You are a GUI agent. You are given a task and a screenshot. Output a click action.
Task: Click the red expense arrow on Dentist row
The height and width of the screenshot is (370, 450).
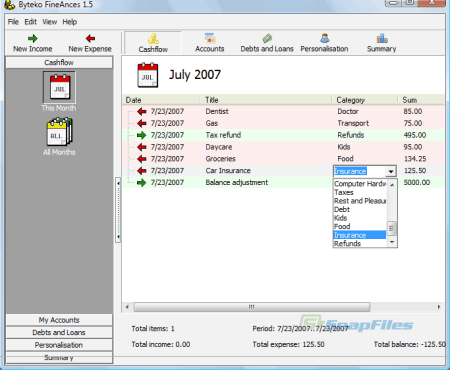pos(142,111)
